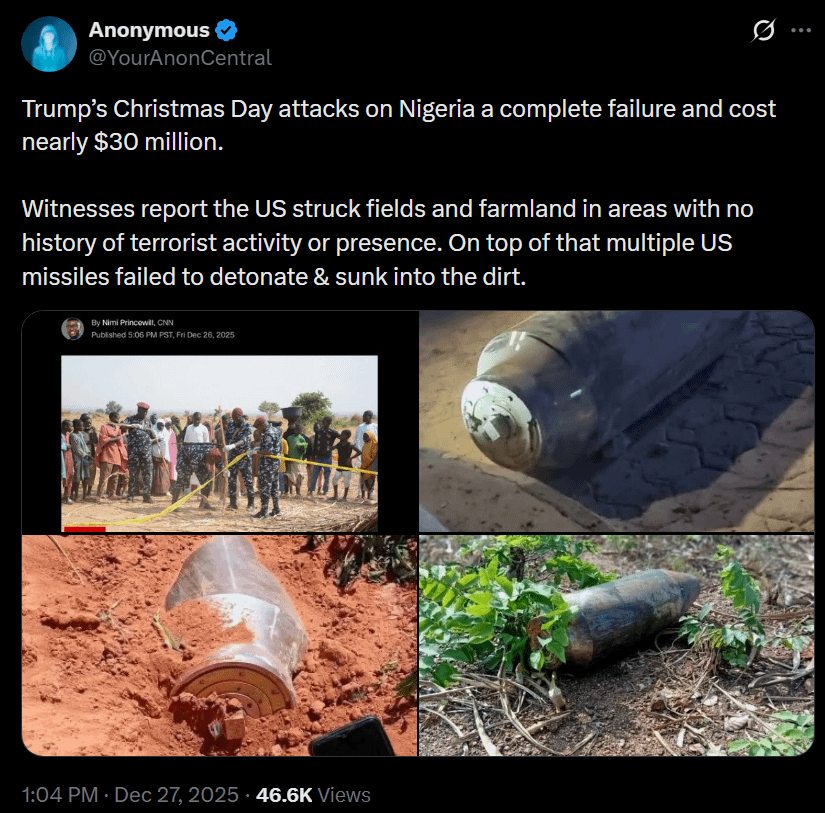Click the CNN author's small avatar
825x813 pixels.
pos(73,328)
